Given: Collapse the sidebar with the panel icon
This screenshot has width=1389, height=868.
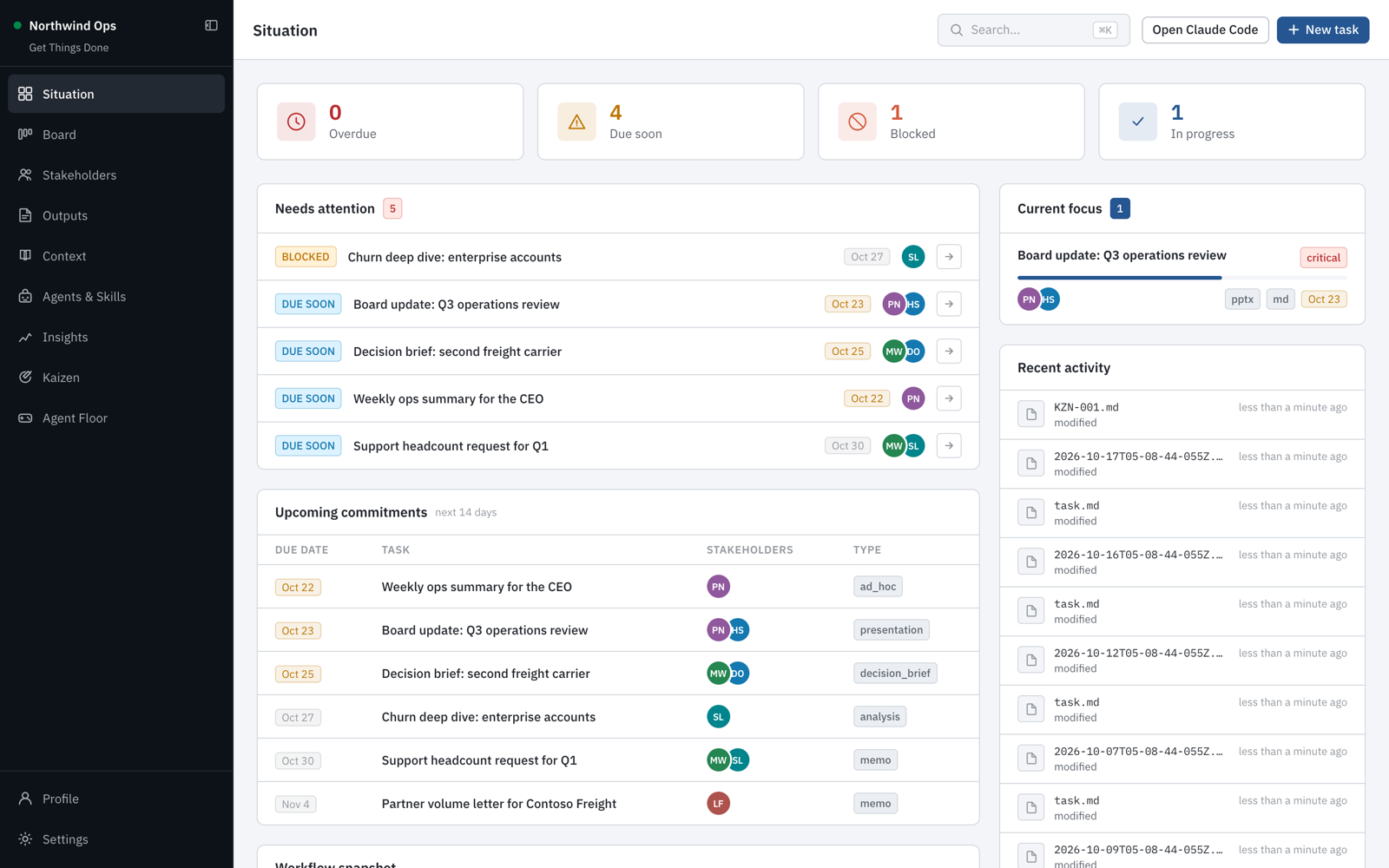Looking at the screenshot, I should point(211,25).
